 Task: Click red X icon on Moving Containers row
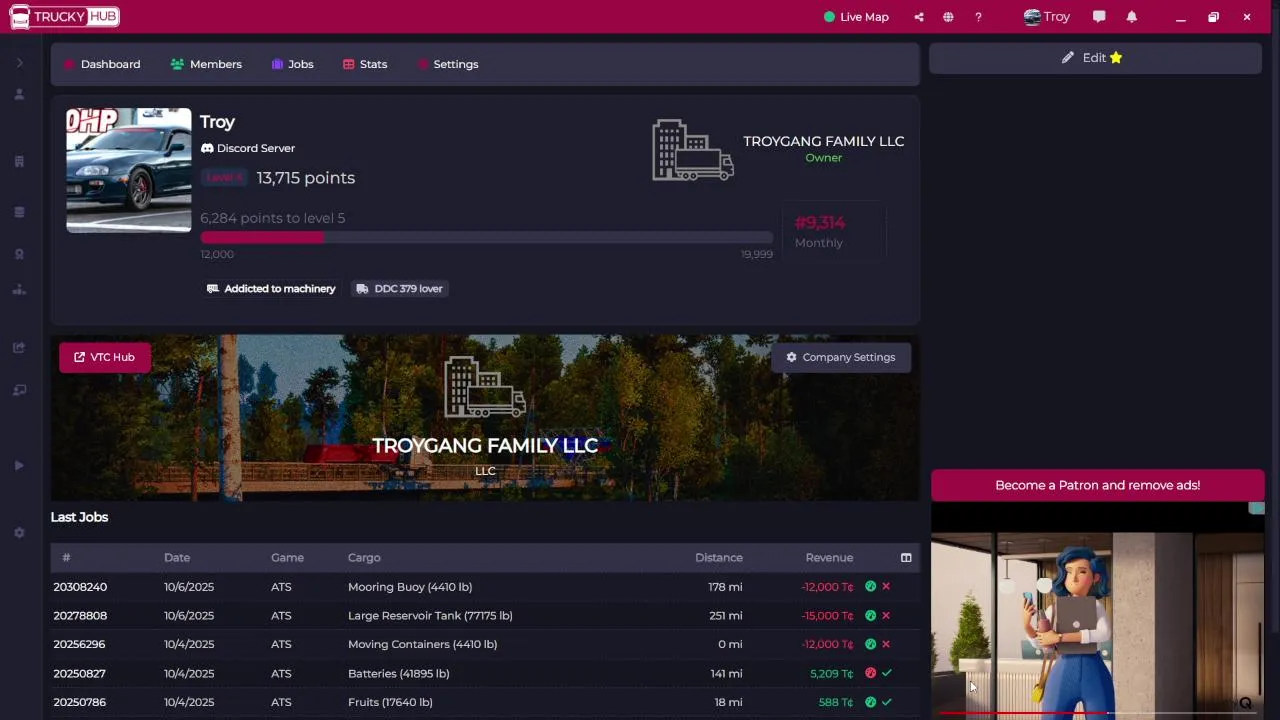click(x=886, y=644)
